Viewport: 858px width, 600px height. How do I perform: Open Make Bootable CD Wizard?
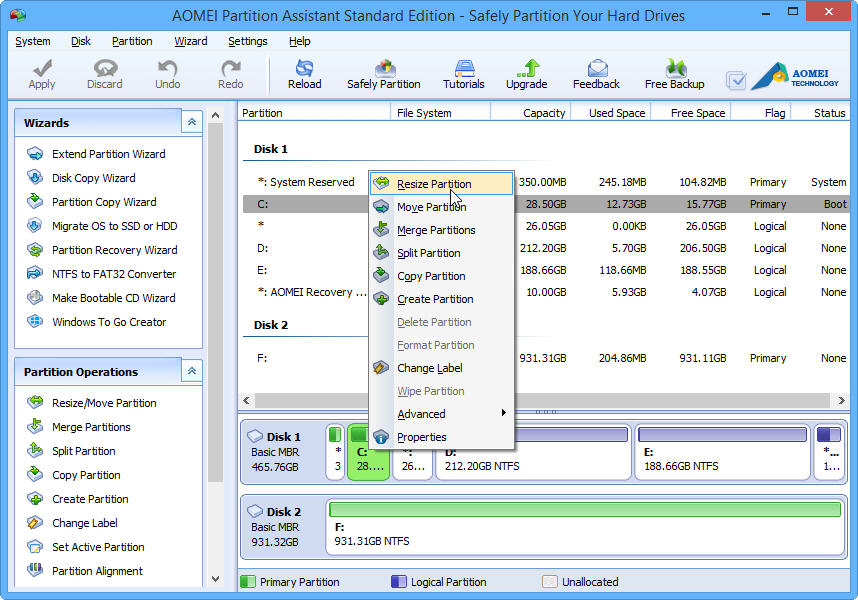click(x=113, y=299)
